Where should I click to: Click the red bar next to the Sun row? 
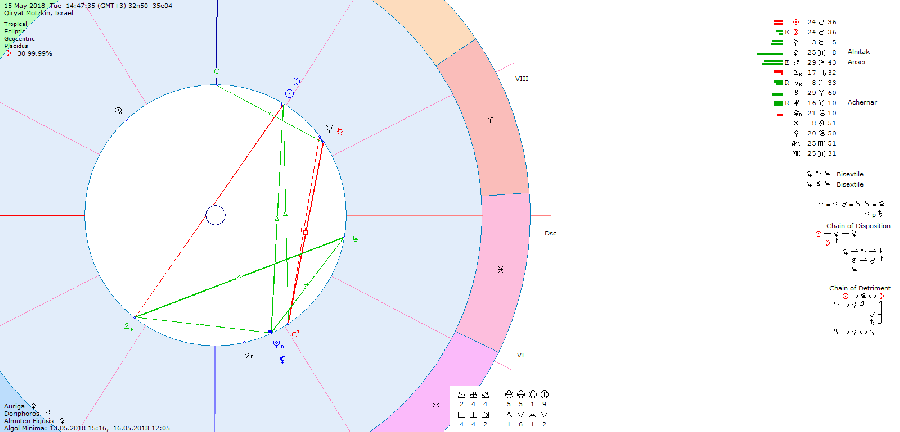[x=778, y=22]
